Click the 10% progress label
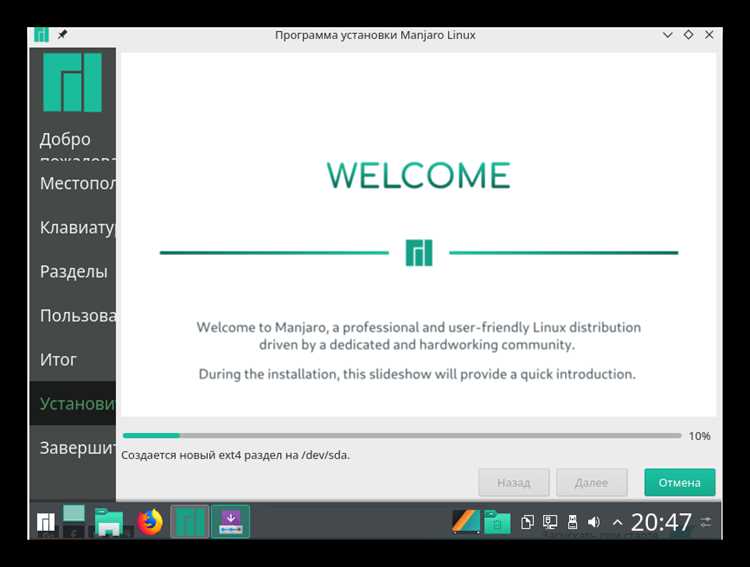 (x=699, y=436)
